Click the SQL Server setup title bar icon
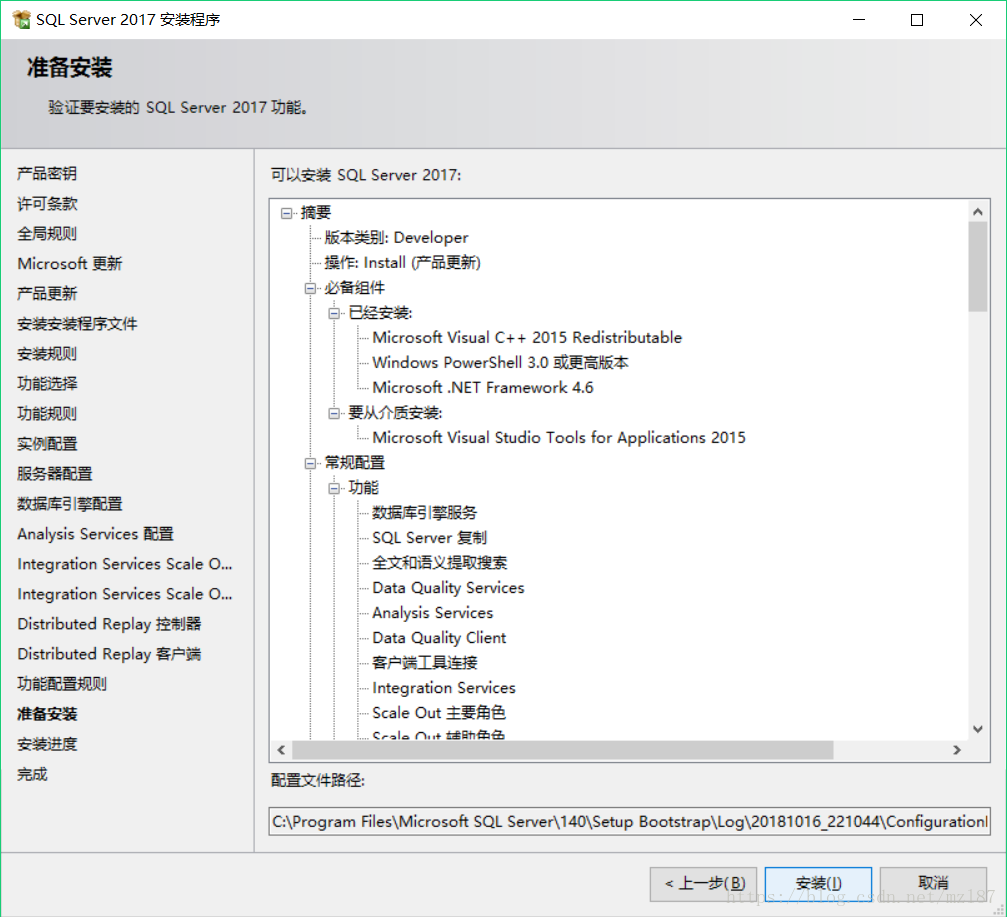1007x917 pixels. pos(21,20)
